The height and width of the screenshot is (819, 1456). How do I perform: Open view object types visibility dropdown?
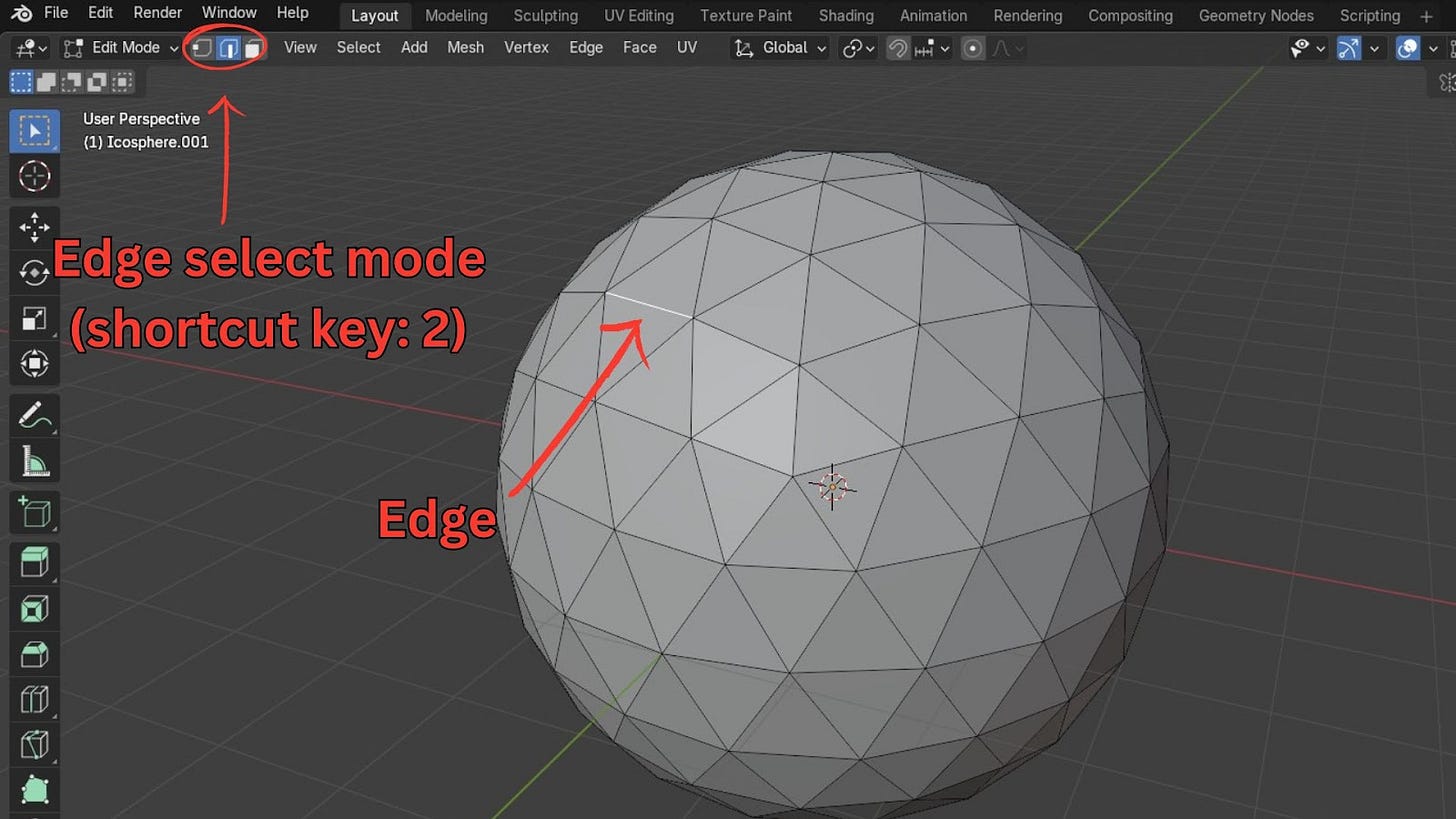1308,48
